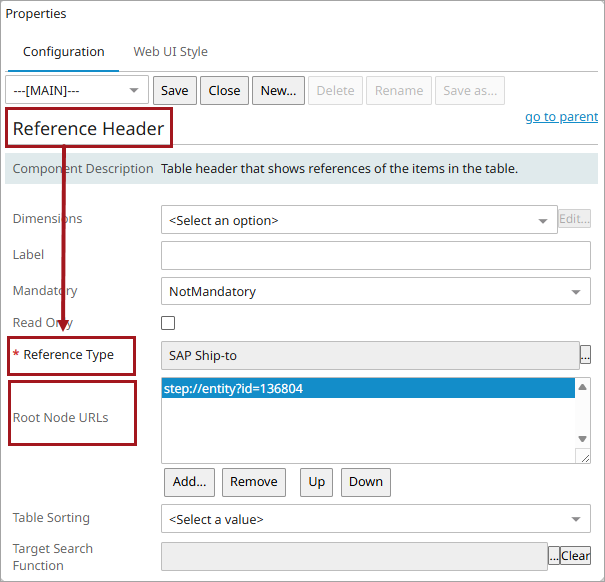The width and height of the screenshot is (605, 582).
Task: Click the Close button
Action: [224, 90]
